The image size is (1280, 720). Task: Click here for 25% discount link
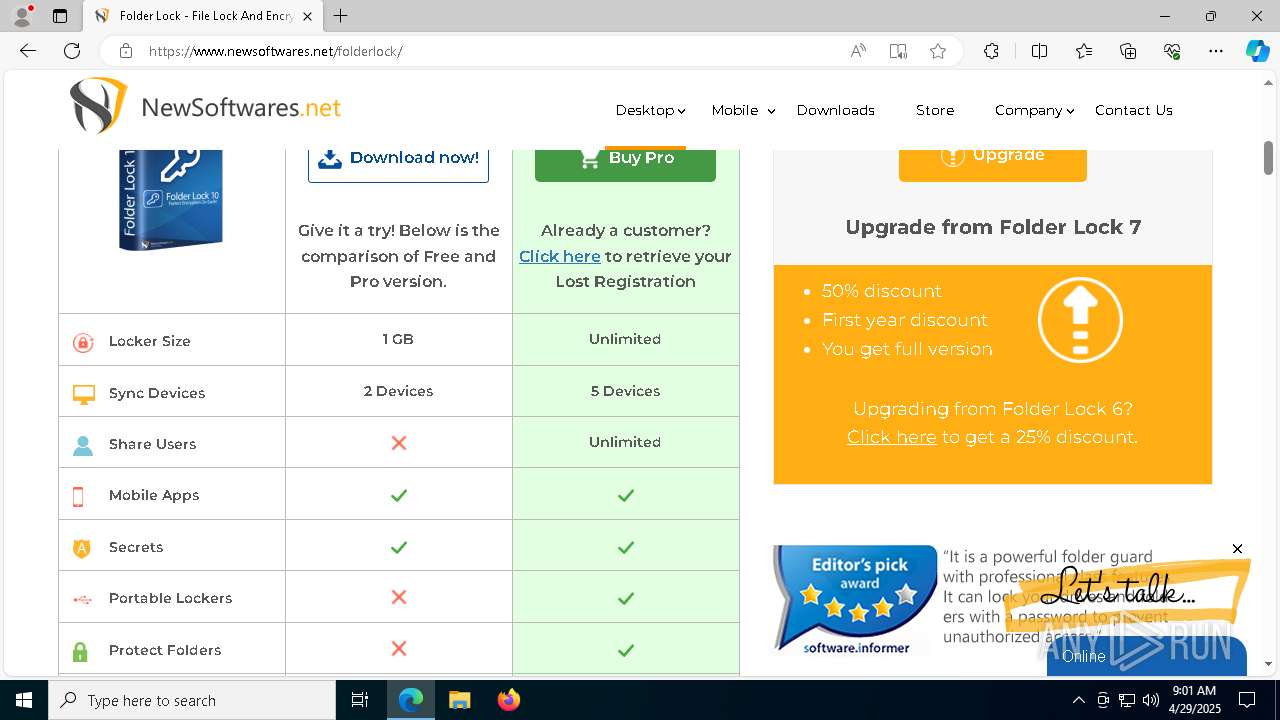tap(892, 437)
